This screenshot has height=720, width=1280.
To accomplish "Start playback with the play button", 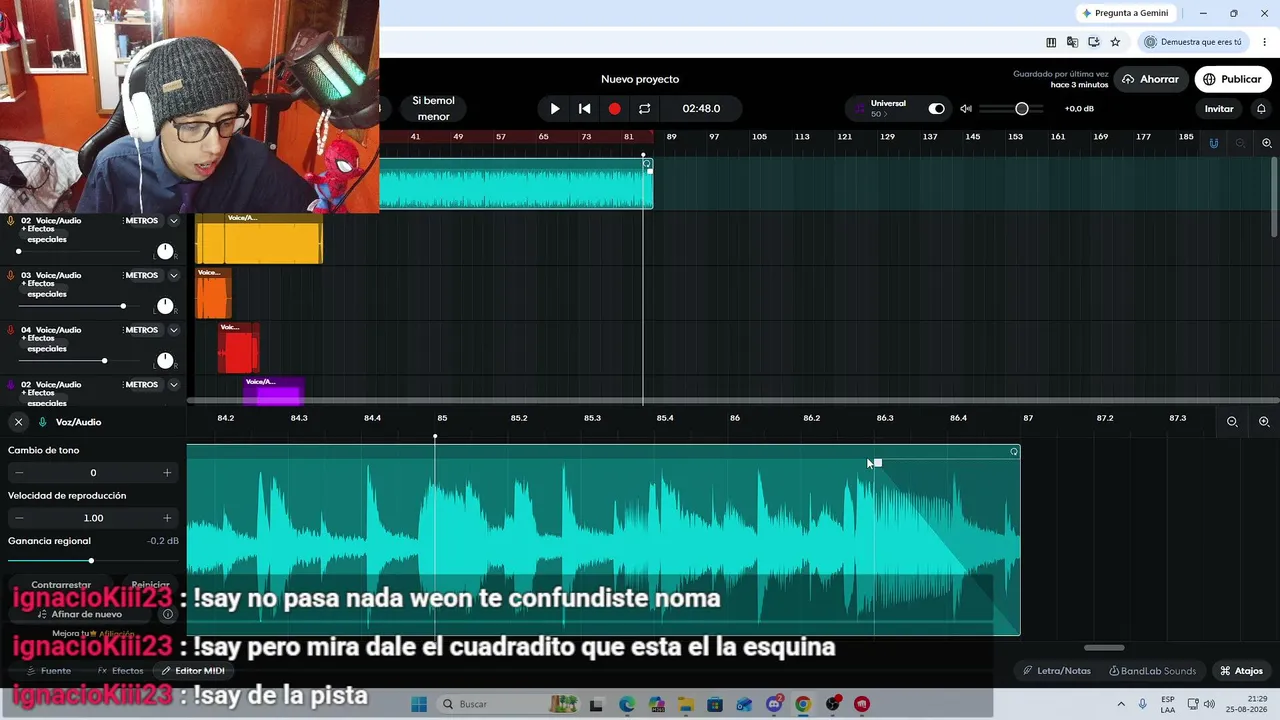I will coord(555,108).
